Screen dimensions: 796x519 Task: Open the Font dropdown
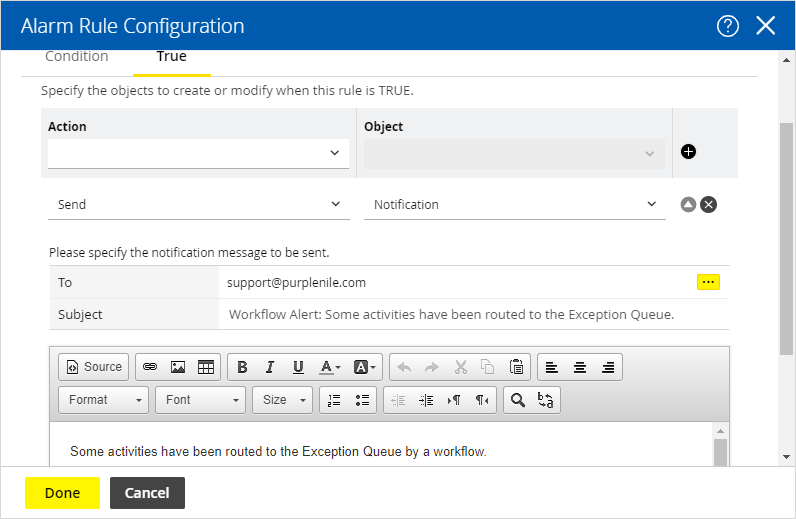click(201, 400)
